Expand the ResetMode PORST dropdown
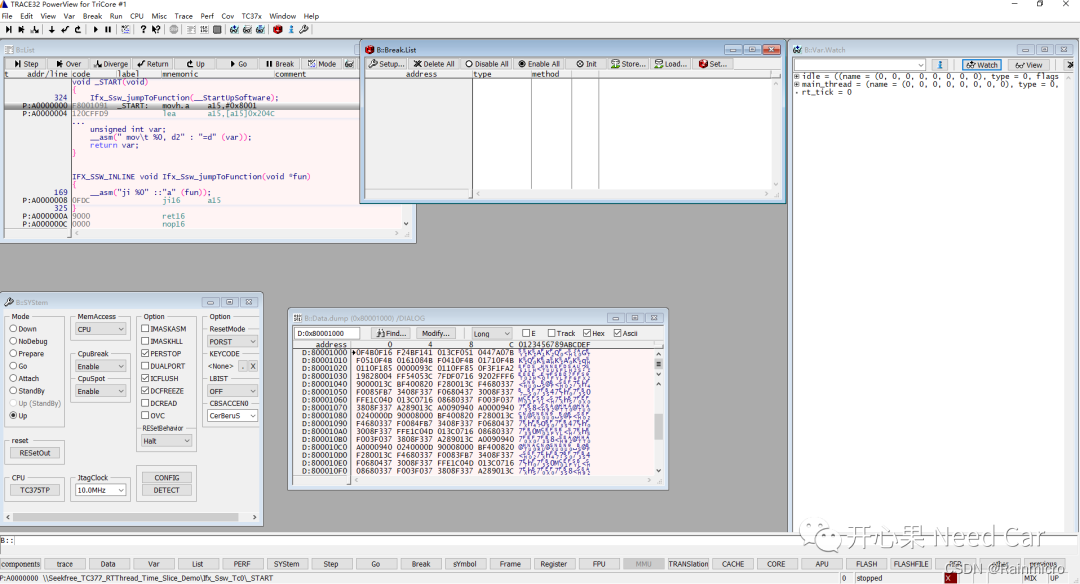This screenshot has width=1080, height=584. tap(231, 341)
